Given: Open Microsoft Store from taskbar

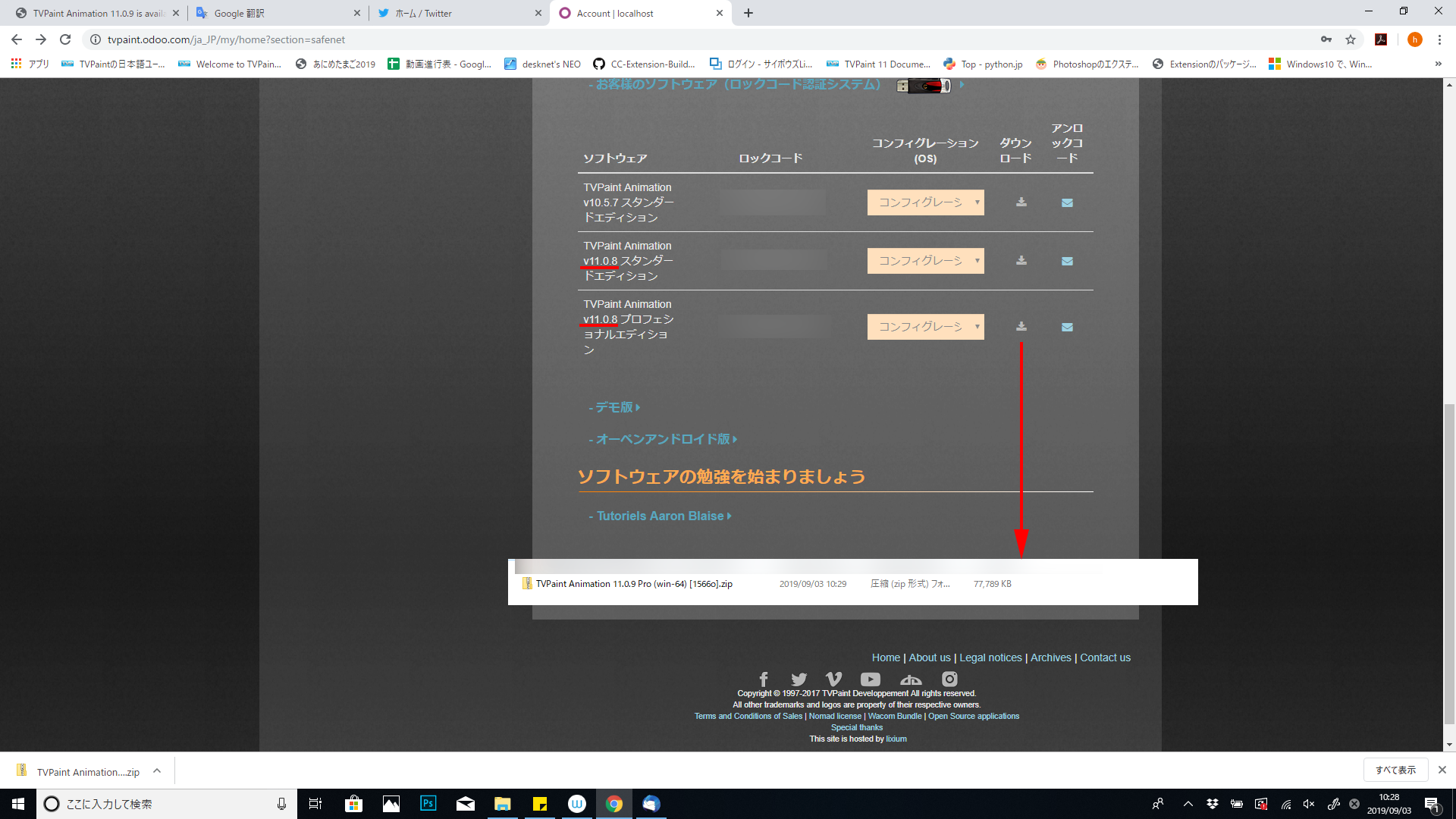Looking at the screenshot, I should (x=354, y=804).
